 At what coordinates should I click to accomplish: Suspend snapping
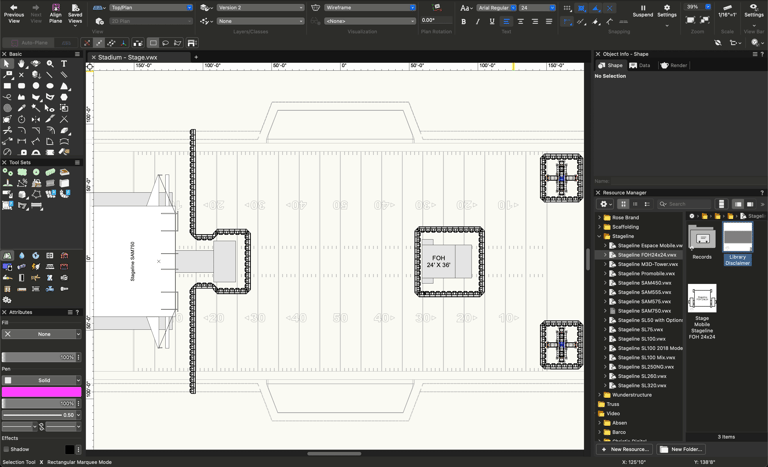pos(643,11)
